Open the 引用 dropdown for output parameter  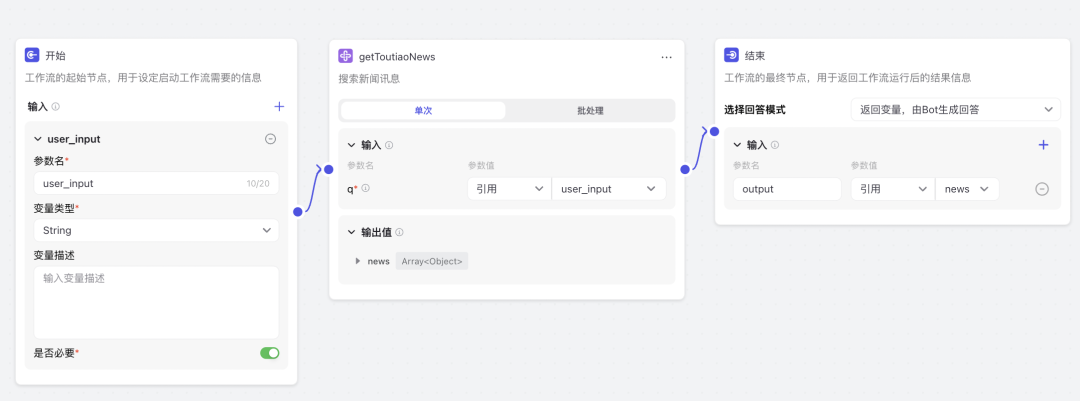[x=893, y=189]
